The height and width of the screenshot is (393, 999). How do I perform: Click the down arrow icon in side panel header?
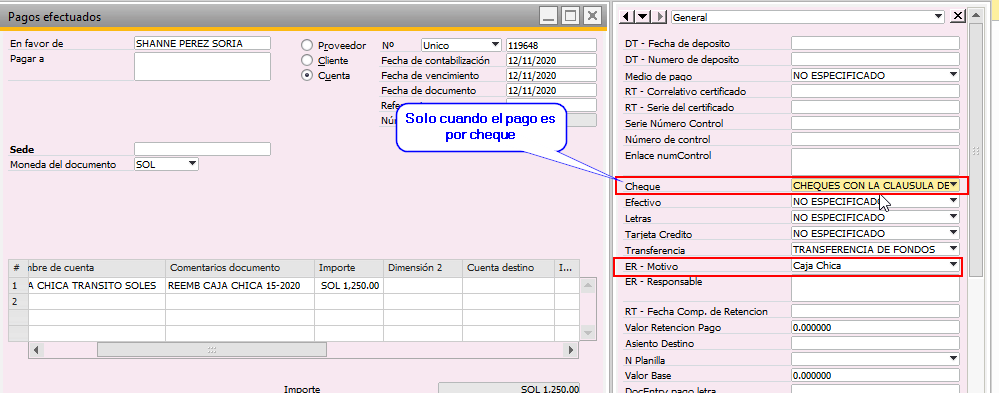point(642,17)
